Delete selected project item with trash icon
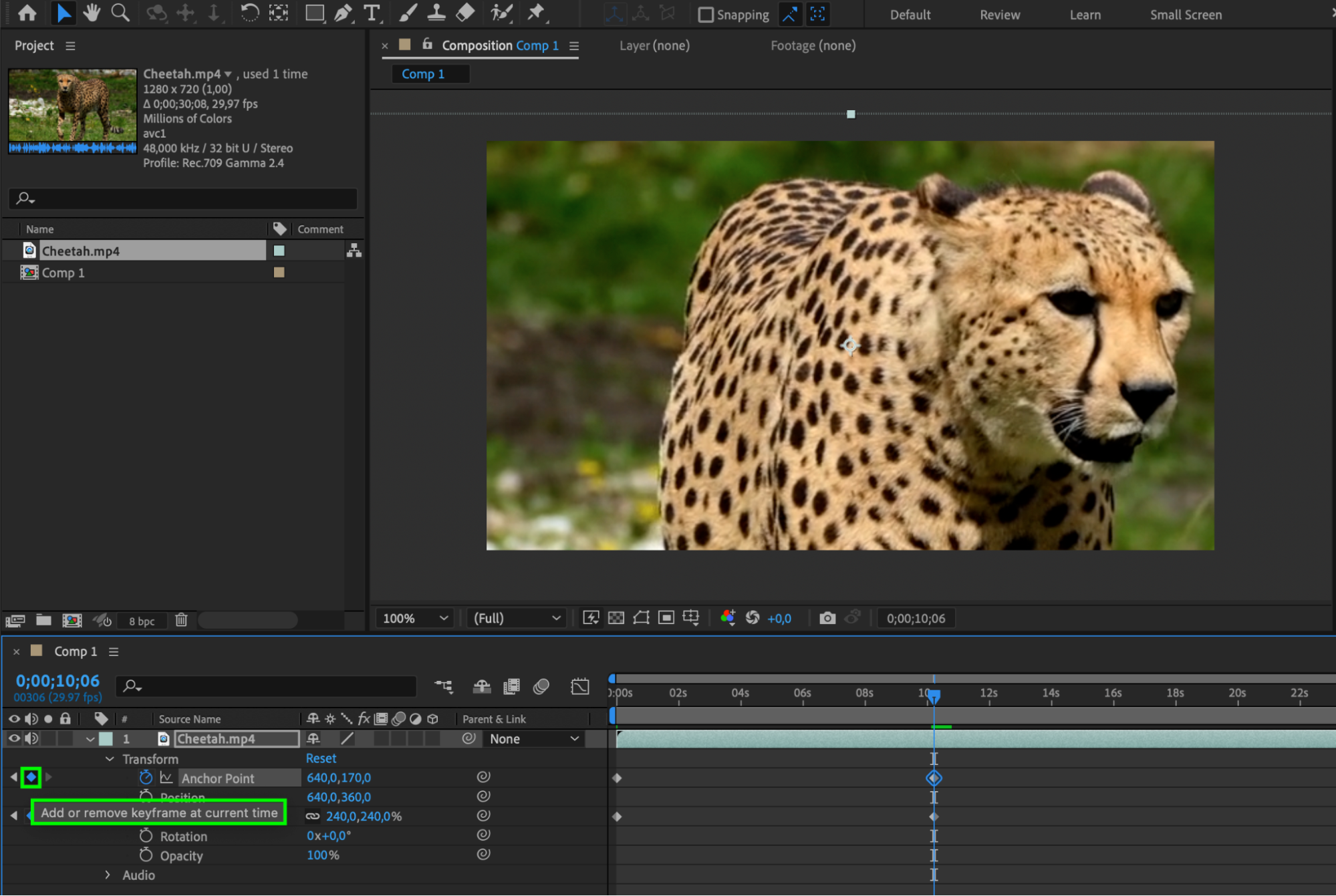This screenshot has height=896, width=1336. 181,620
